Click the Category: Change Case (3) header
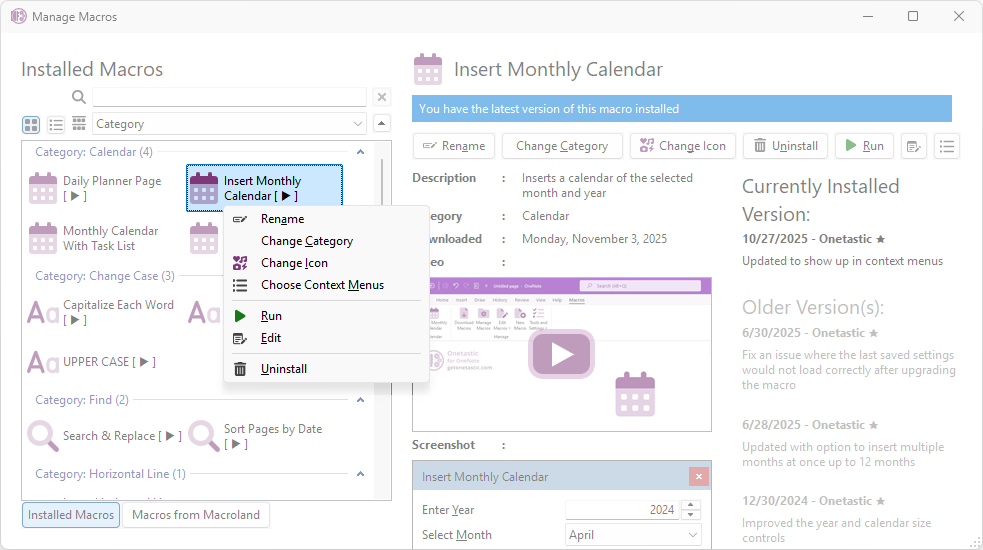This screenshot has height=550, width=983. coord(105,276)
